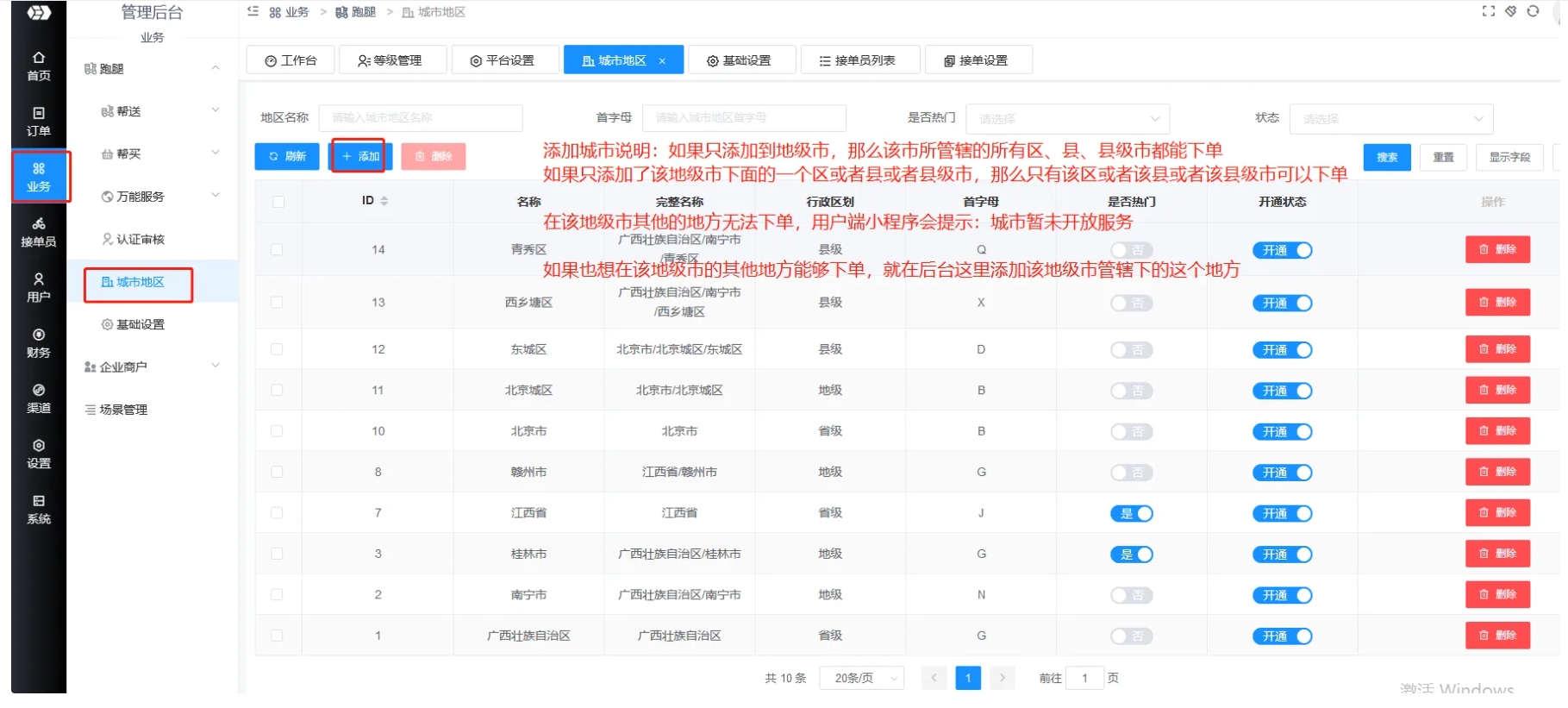Click the 搜索 search button
Viewport: 1568px width, 708px height.
click(1387, 157)
